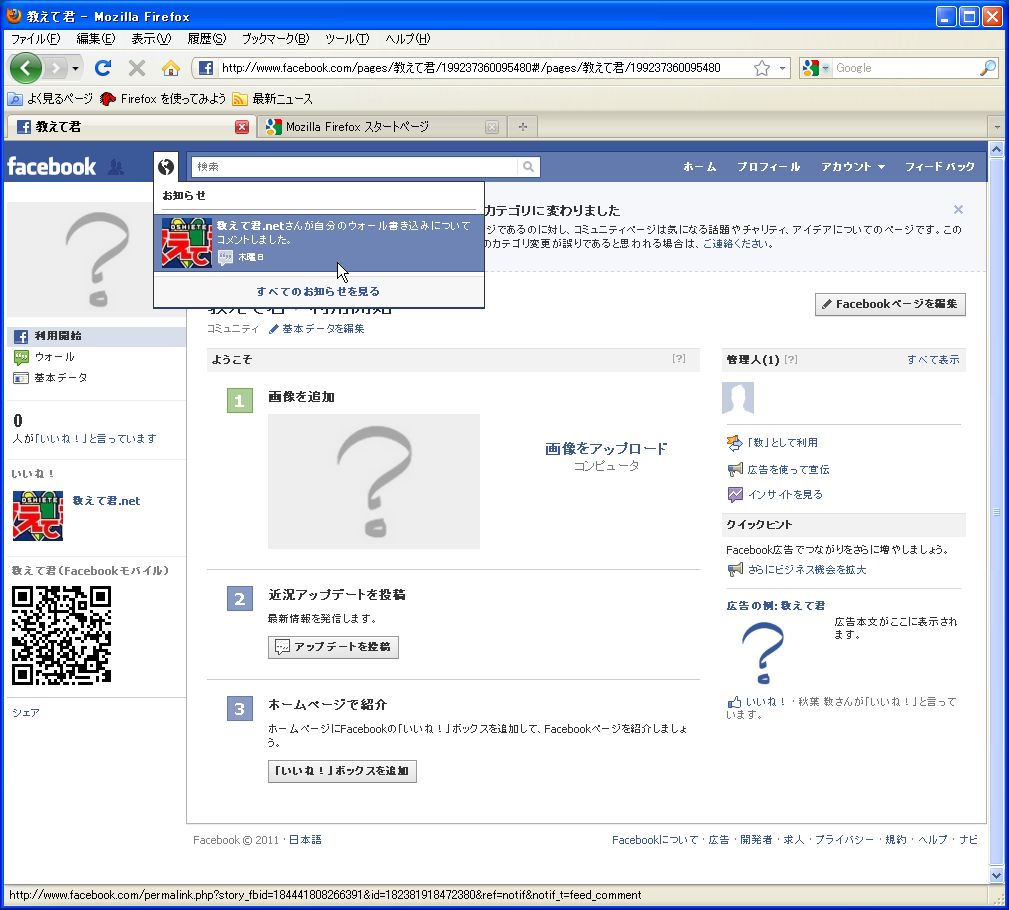The width and height of the screenshot is (1009, 910).
Task: Click the Facebook search magnifier button
Action: tap(528, 167)
